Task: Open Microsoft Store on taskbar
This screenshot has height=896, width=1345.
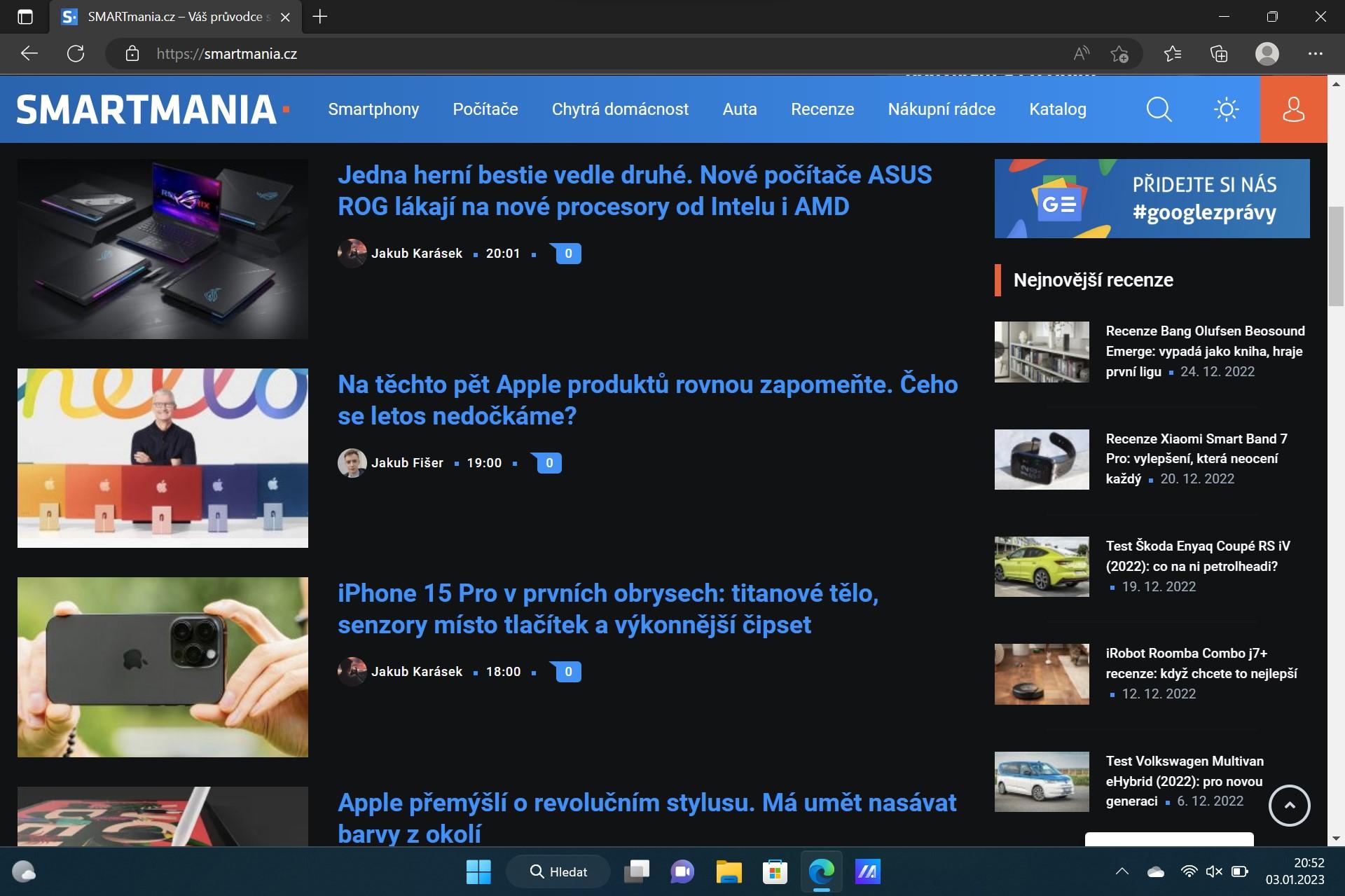Action: [775, 872]
